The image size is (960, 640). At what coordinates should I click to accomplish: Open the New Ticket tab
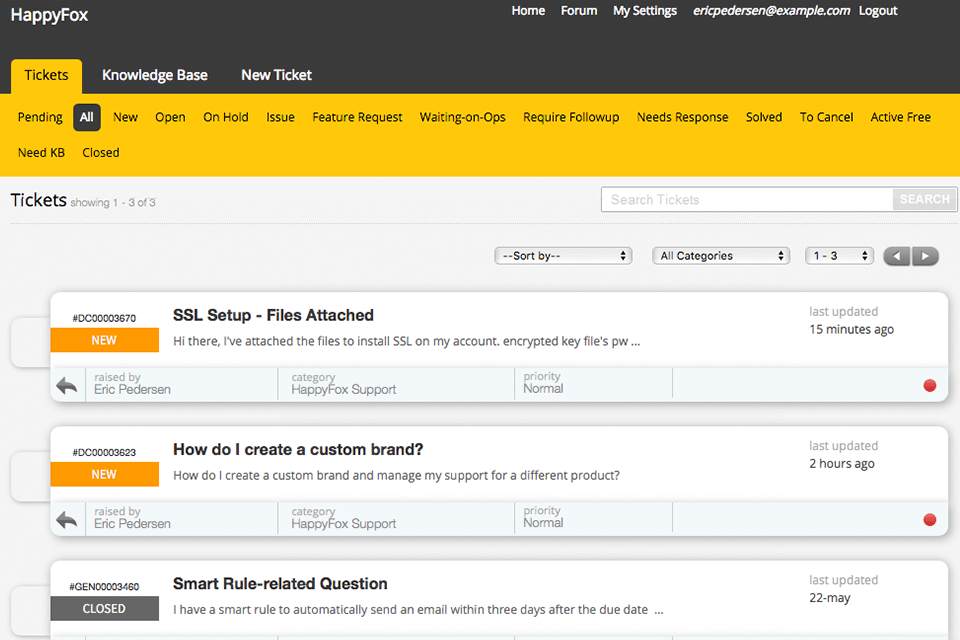(276, 75)
